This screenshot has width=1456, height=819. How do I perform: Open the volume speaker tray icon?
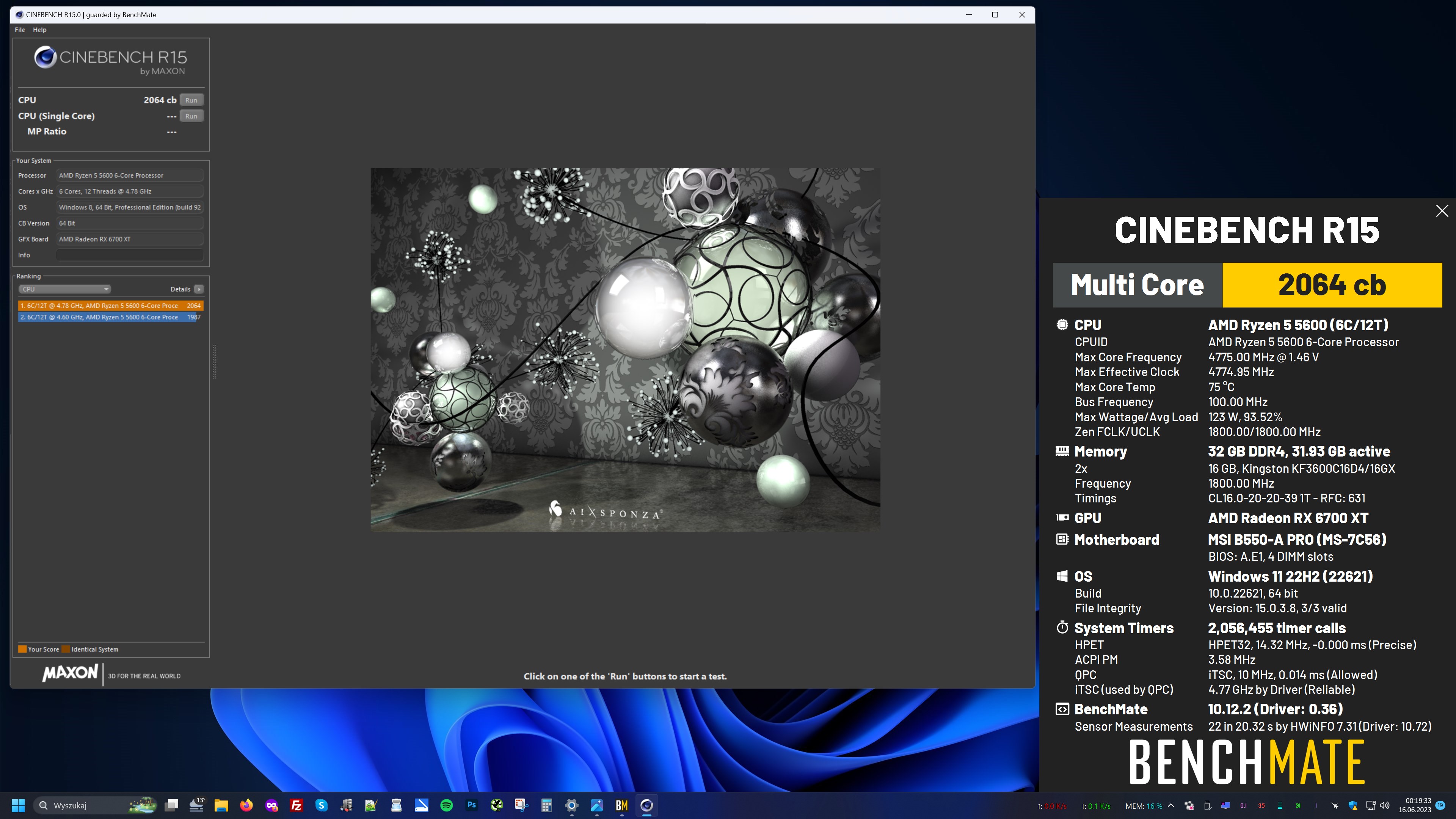[x=1385, y=805]
